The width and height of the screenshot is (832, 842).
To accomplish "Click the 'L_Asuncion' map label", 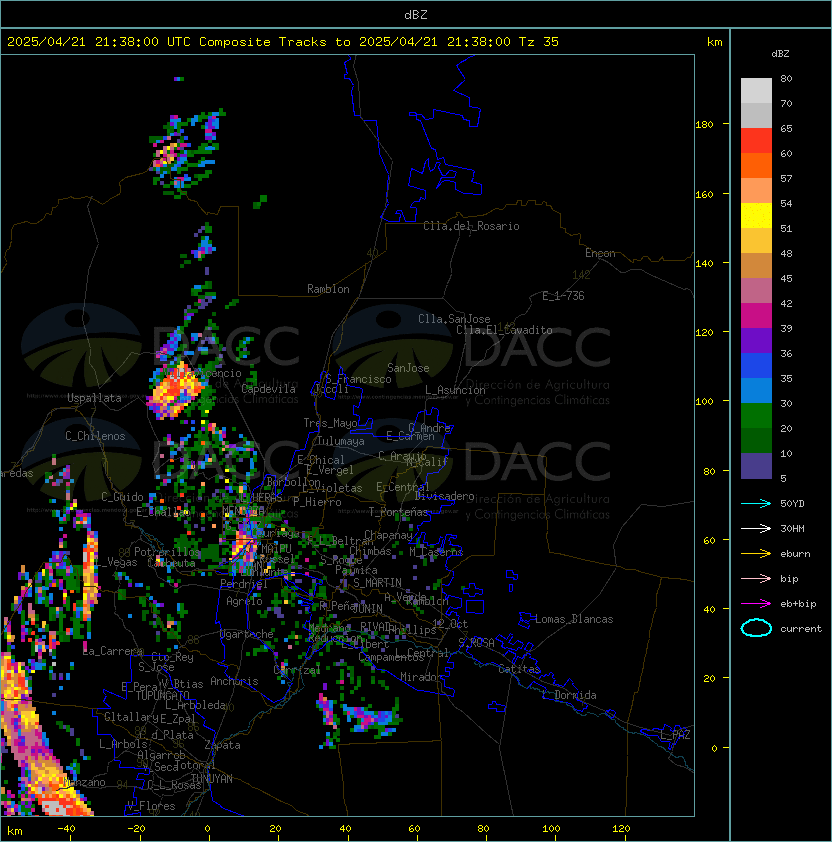I will [x=455, y=390].
